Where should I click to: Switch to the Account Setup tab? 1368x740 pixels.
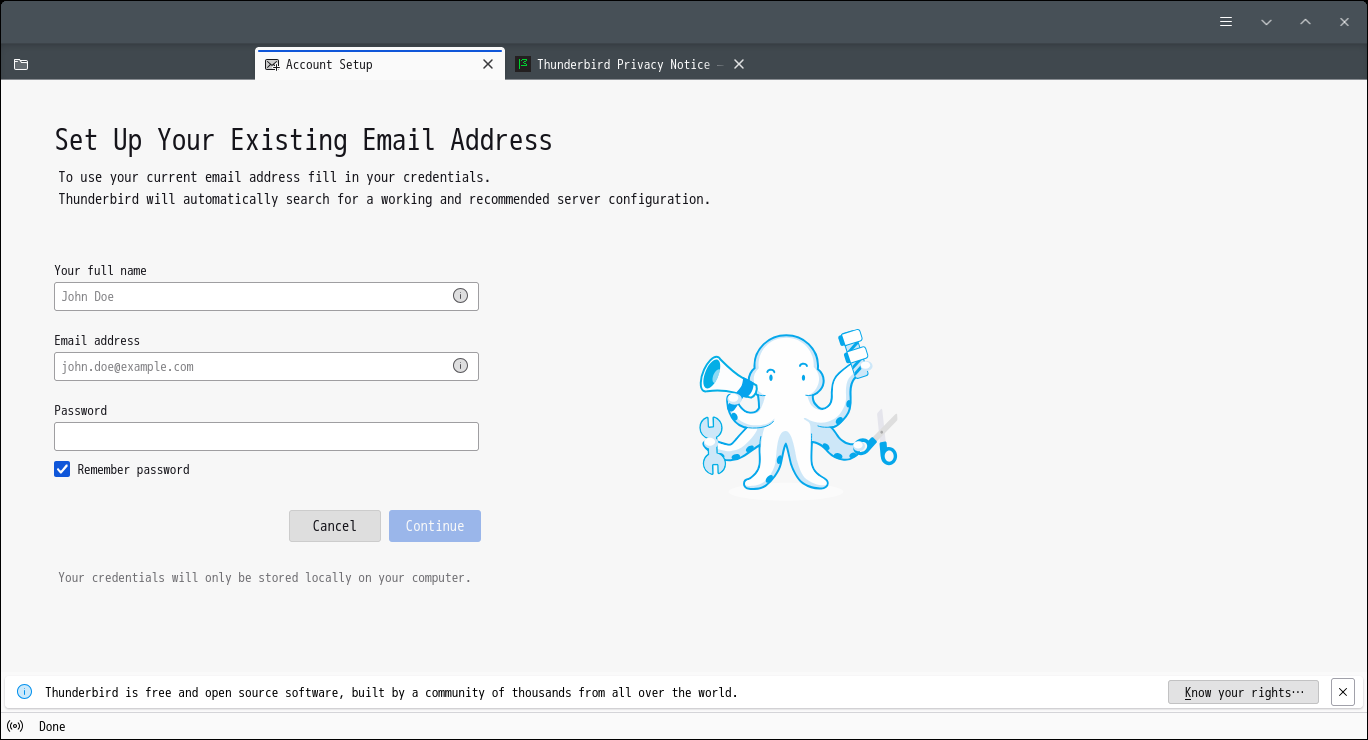coord(380,64)
